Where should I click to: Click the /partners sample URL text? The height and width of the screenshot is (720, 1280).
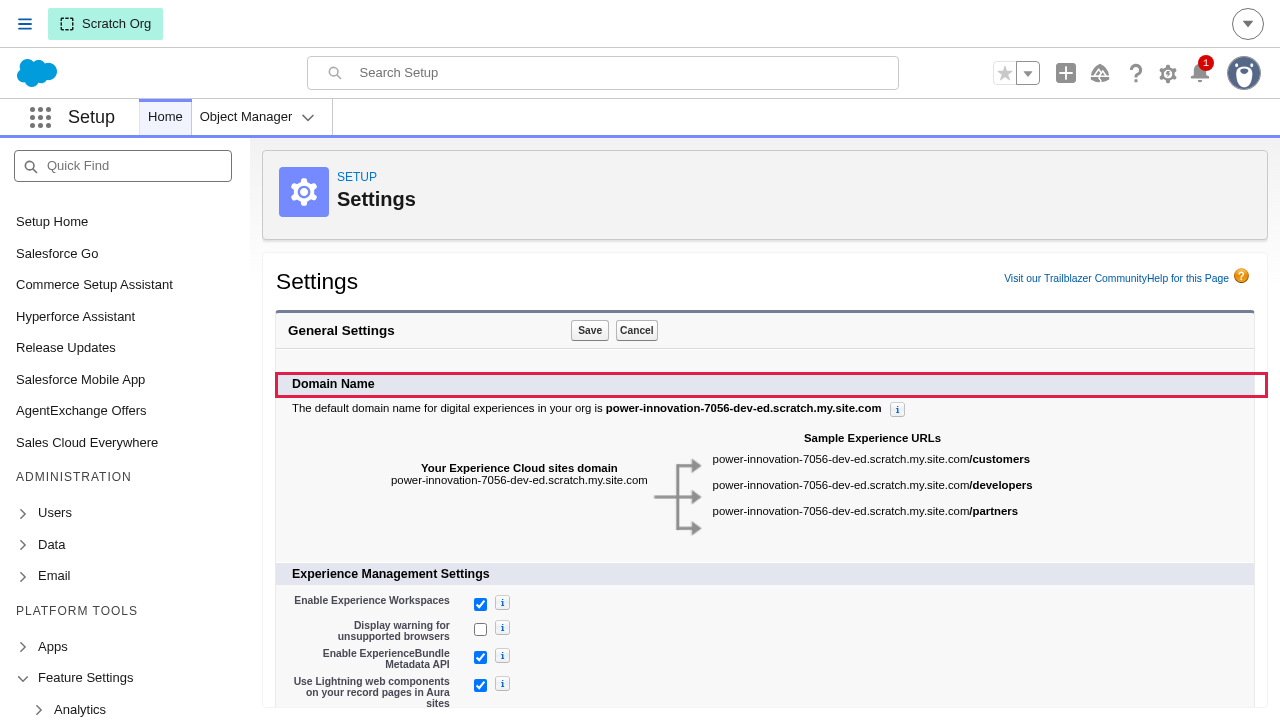865,511
